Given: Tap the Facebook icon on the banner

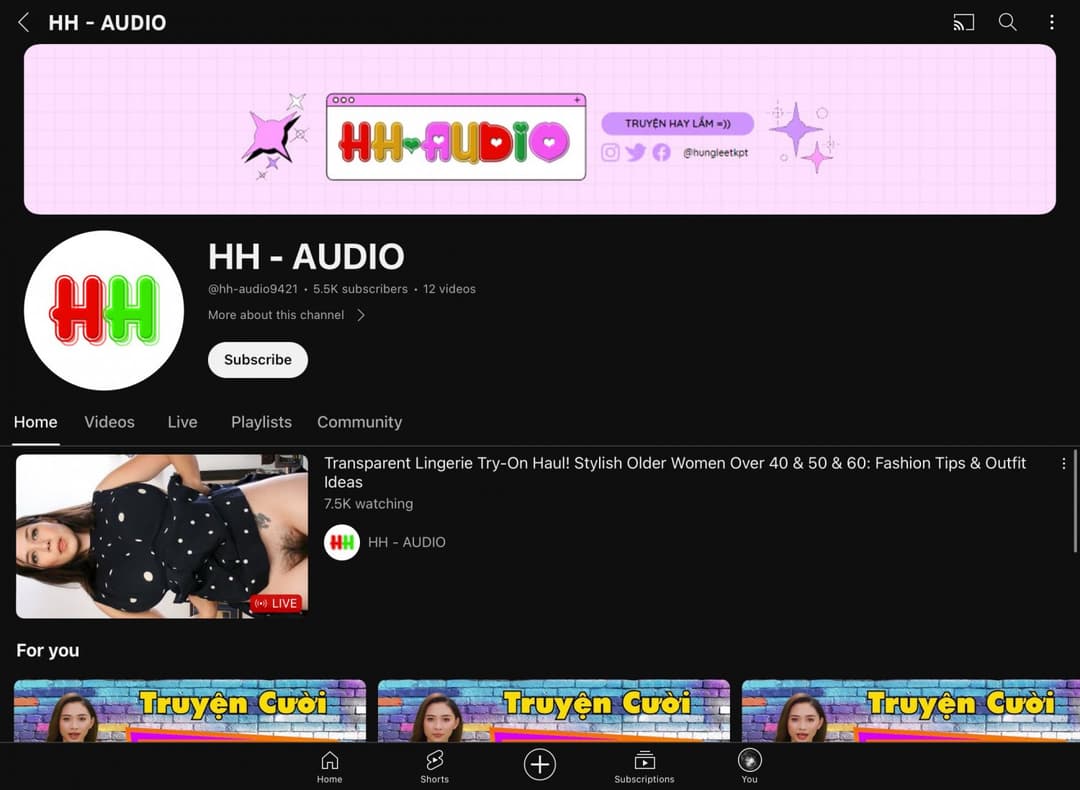Looking at the screenshot, I should 662,153.
